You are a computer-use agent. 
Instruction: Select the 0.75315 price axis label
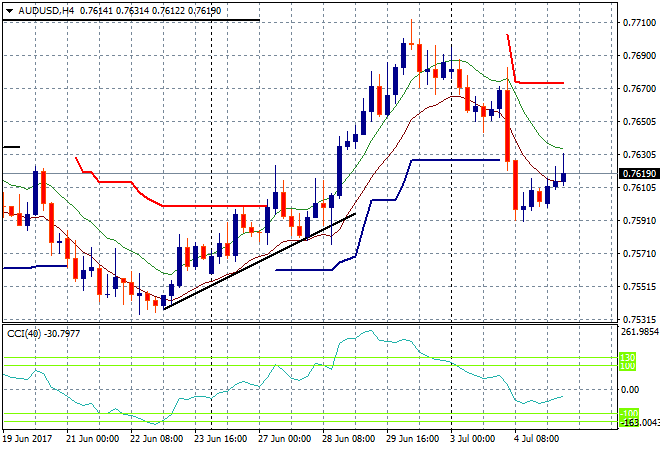pyautogui.click(x=639, y=320)
